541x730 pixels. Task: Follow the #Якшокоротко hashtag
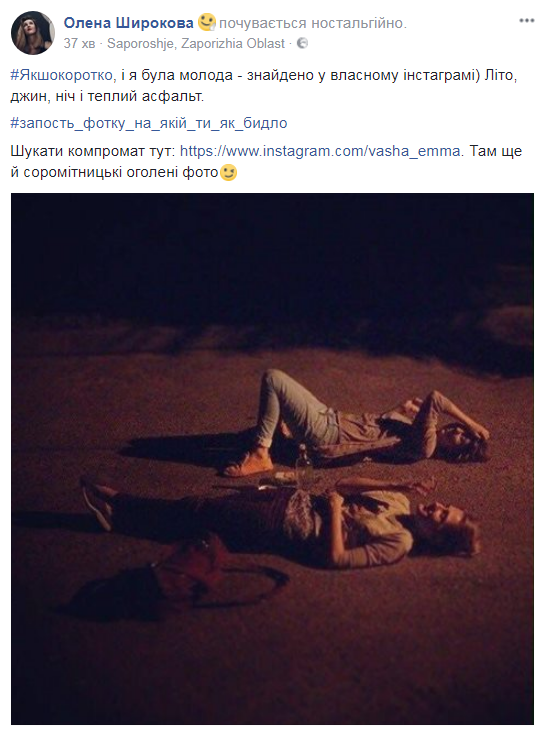[x=61, y=75]
